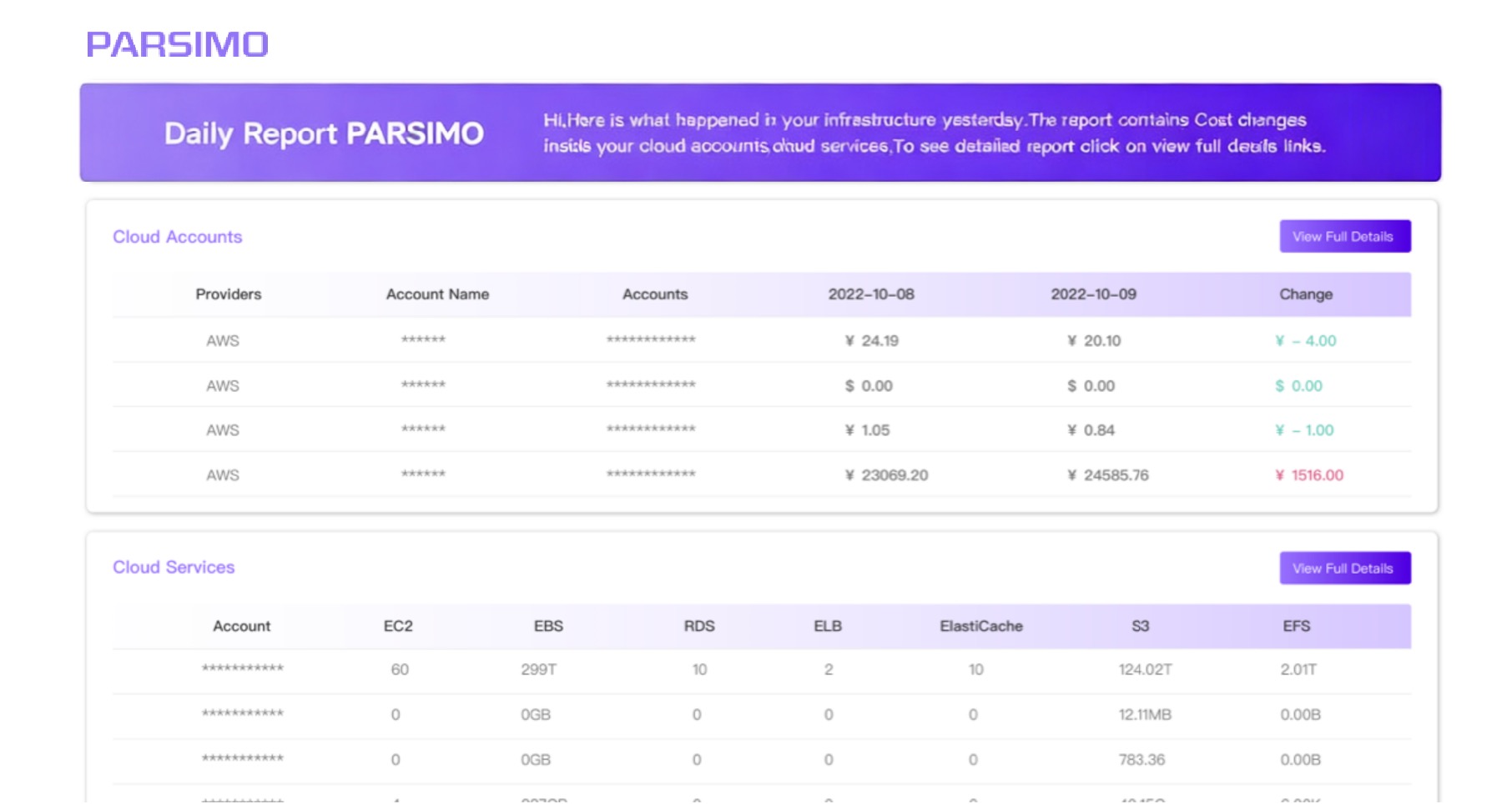Viewport: 1512px width, 804px height.
Task: Click the Cloud Accounts section title
Action: point(177,237)
